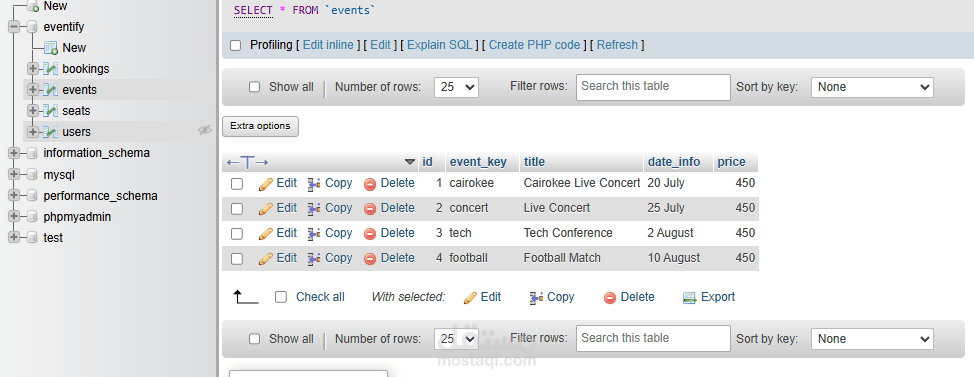This screenshot has height=377, width=974.
Task: Sort by the event_key column header
Action: [x=478, y=162]
